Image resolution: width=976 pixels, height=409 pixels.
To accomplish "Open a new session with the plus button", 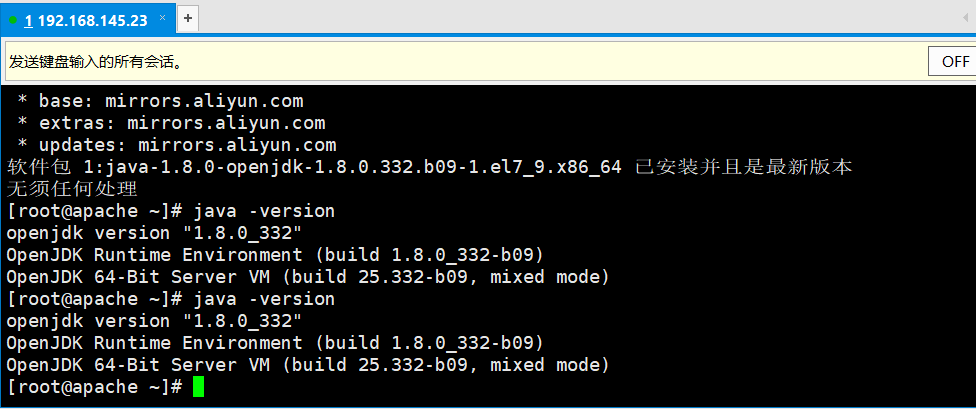I will tap(187, 19).
